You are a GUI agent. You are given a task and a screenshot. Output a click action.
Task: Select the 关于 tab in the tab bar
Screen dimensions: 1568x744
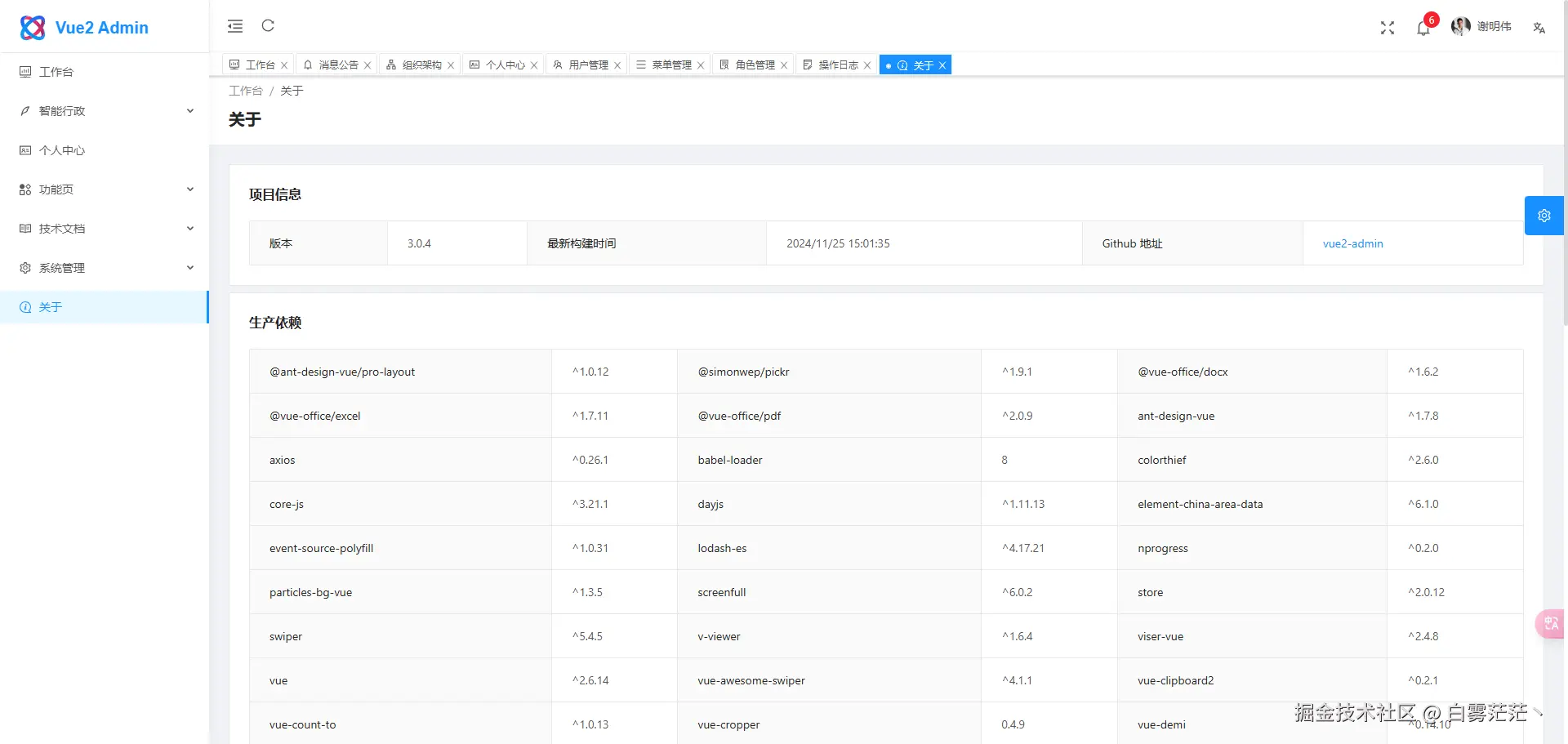click(915, 65)
